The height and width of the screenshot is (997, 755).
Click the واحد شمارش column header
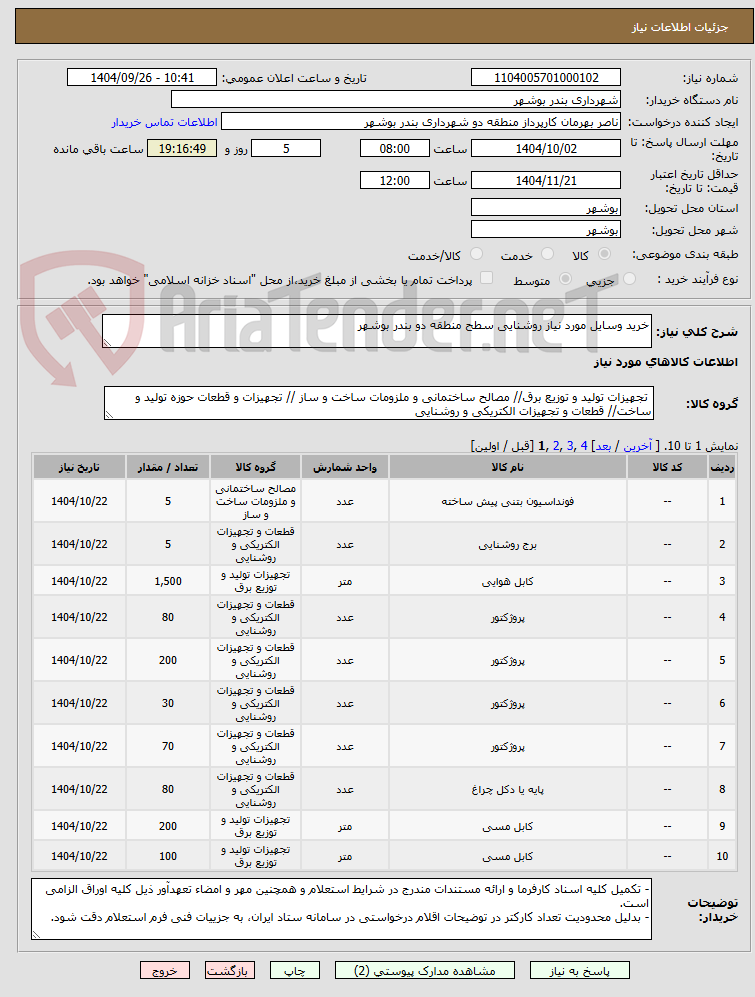[x=345, y=467]
